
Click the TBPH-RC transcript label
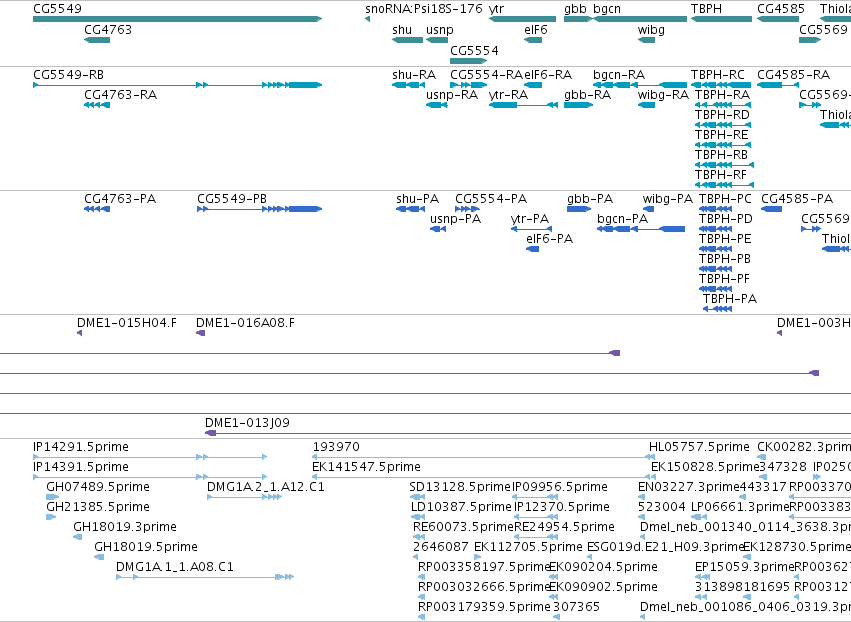click(x=717, y=74)
